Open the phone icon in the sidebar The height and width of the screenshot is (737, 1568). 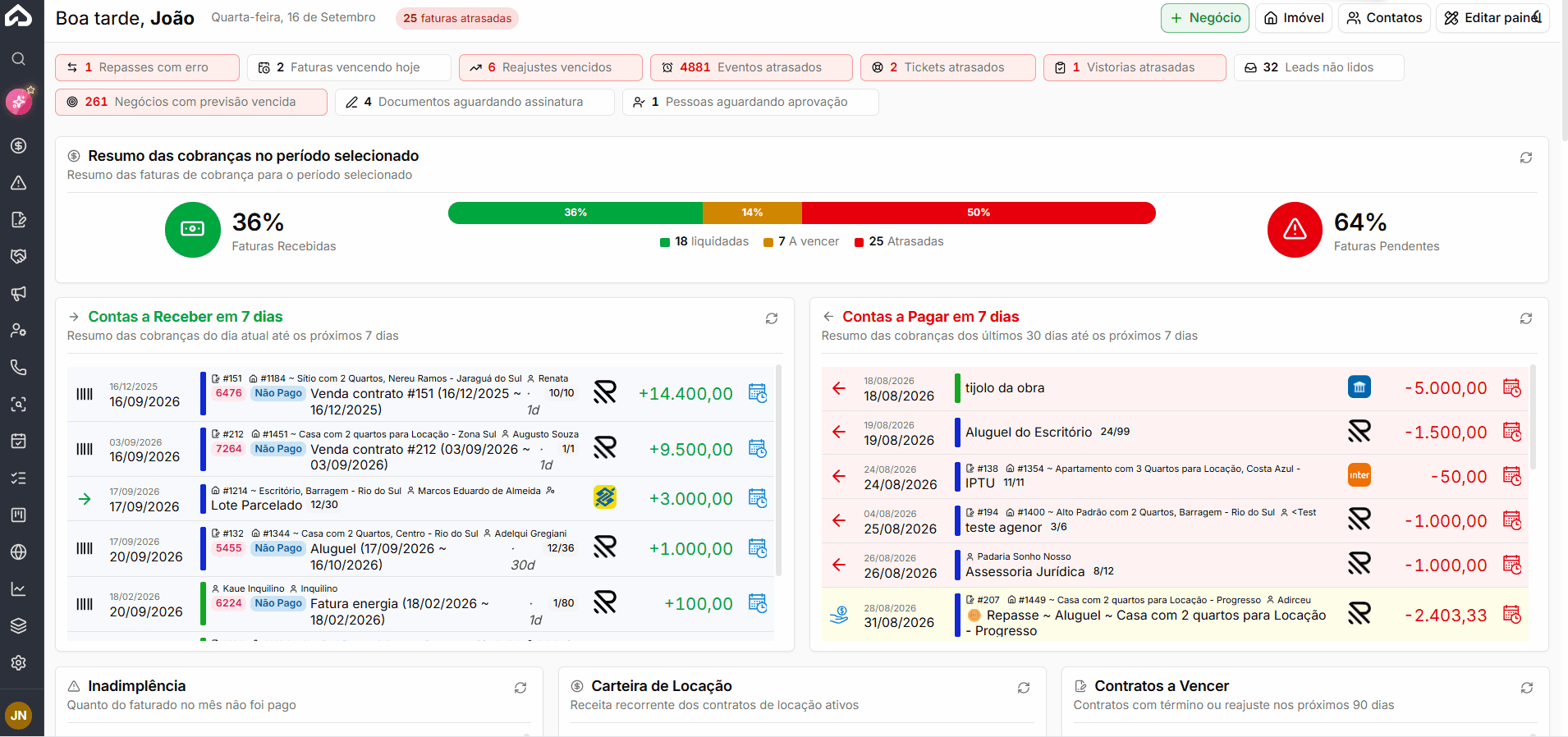18,367
